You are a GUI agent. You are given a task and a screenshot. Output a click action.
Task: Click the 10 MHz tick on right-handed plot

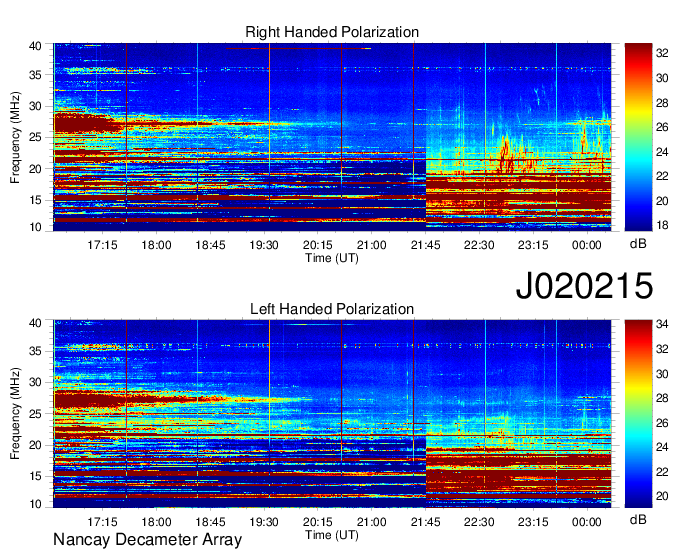pyautogui.click(x=35, y=227)
